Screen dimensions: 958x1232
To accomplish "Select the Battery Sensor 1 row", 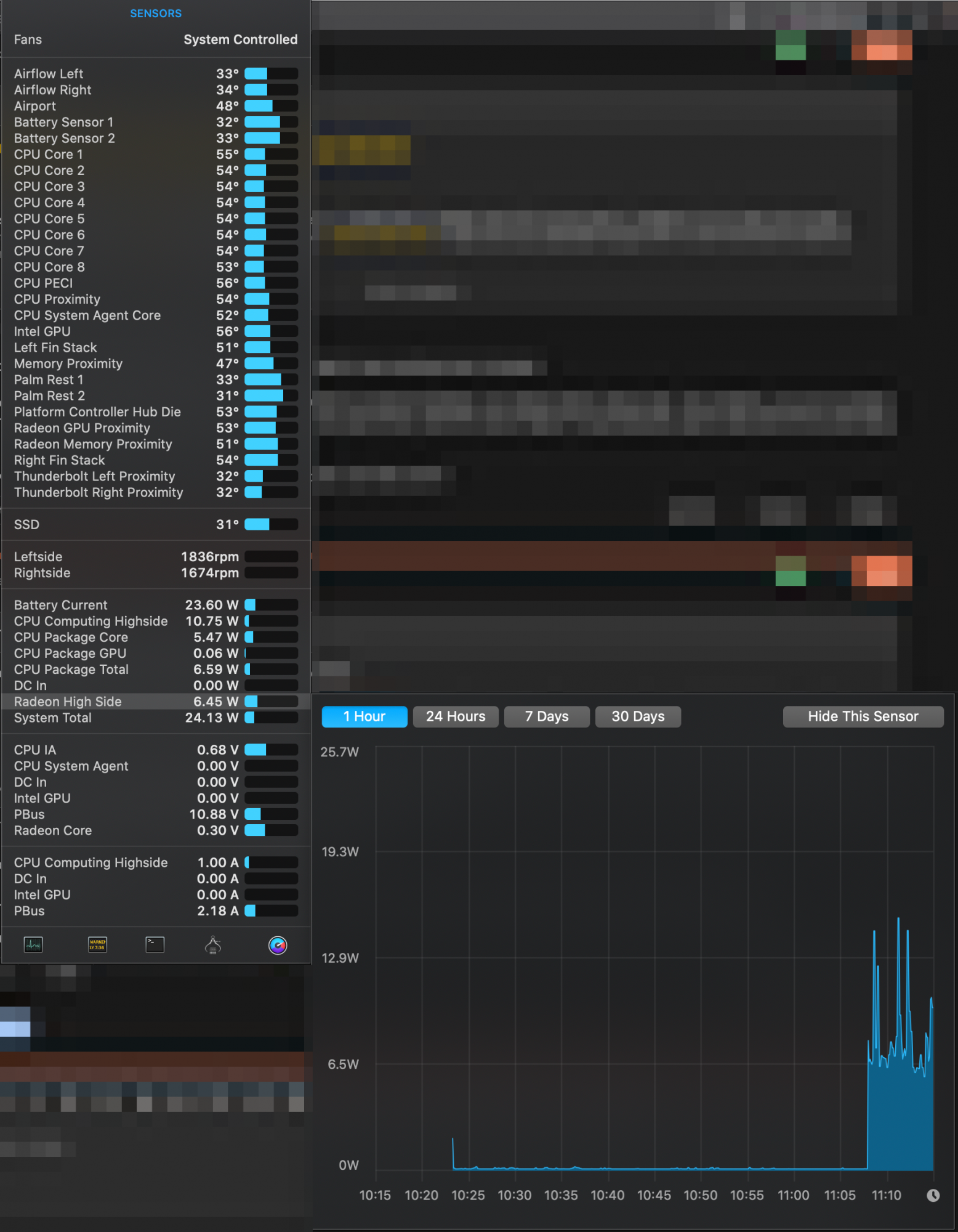I will 156,122.
